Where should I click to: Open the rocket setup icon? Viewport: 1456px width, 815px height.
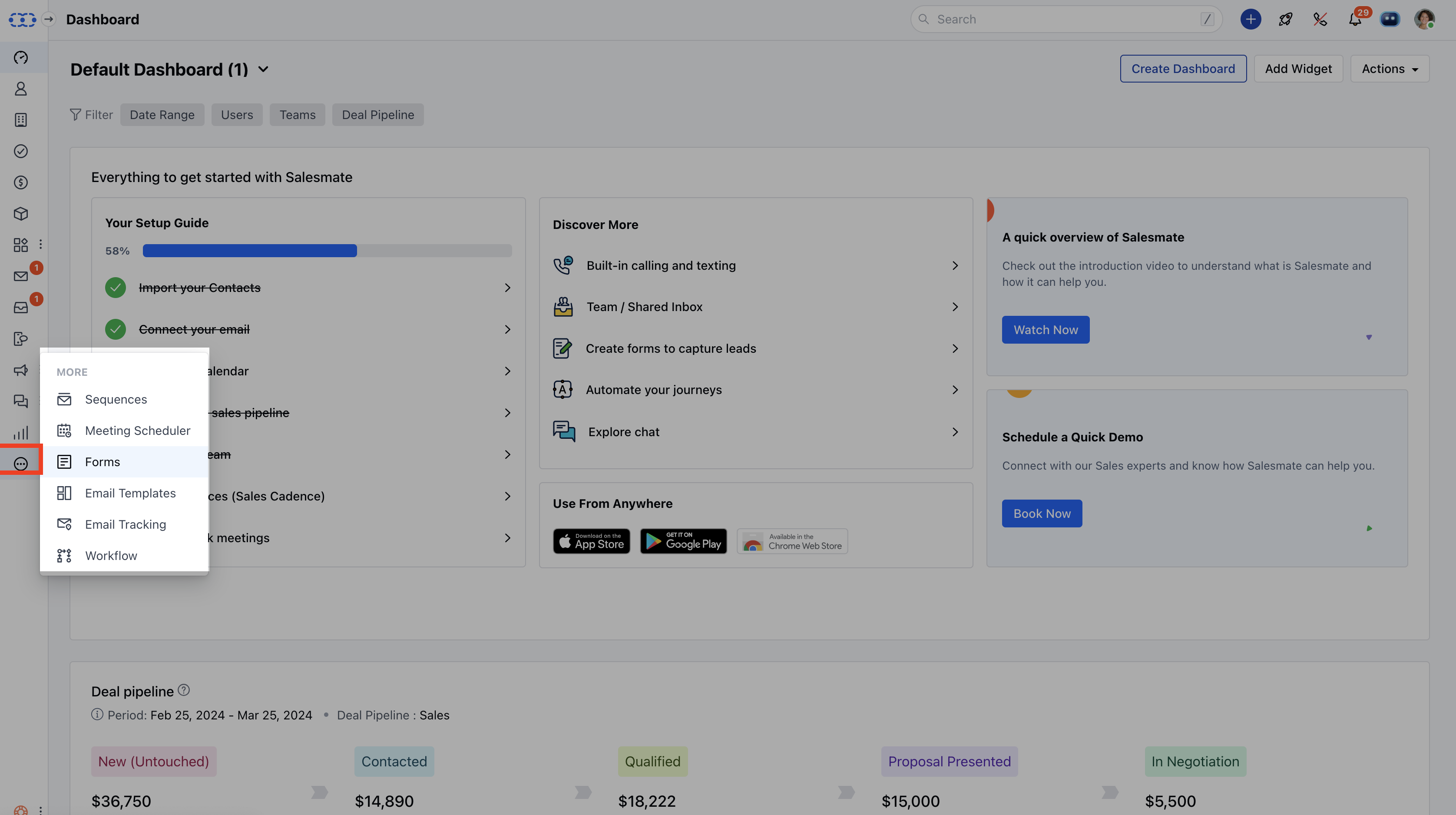pyautogui.click(x=1285, y=19)
